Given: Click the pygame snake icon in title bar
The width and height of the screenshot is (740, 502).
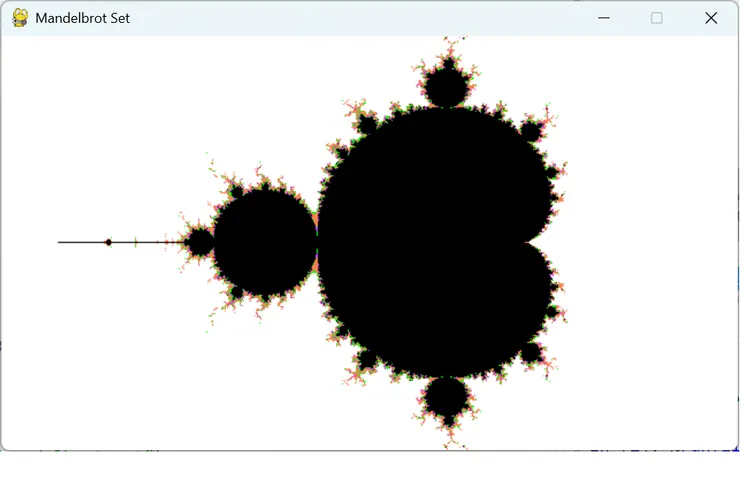Looking at the screenshot, I should [20, 18].
